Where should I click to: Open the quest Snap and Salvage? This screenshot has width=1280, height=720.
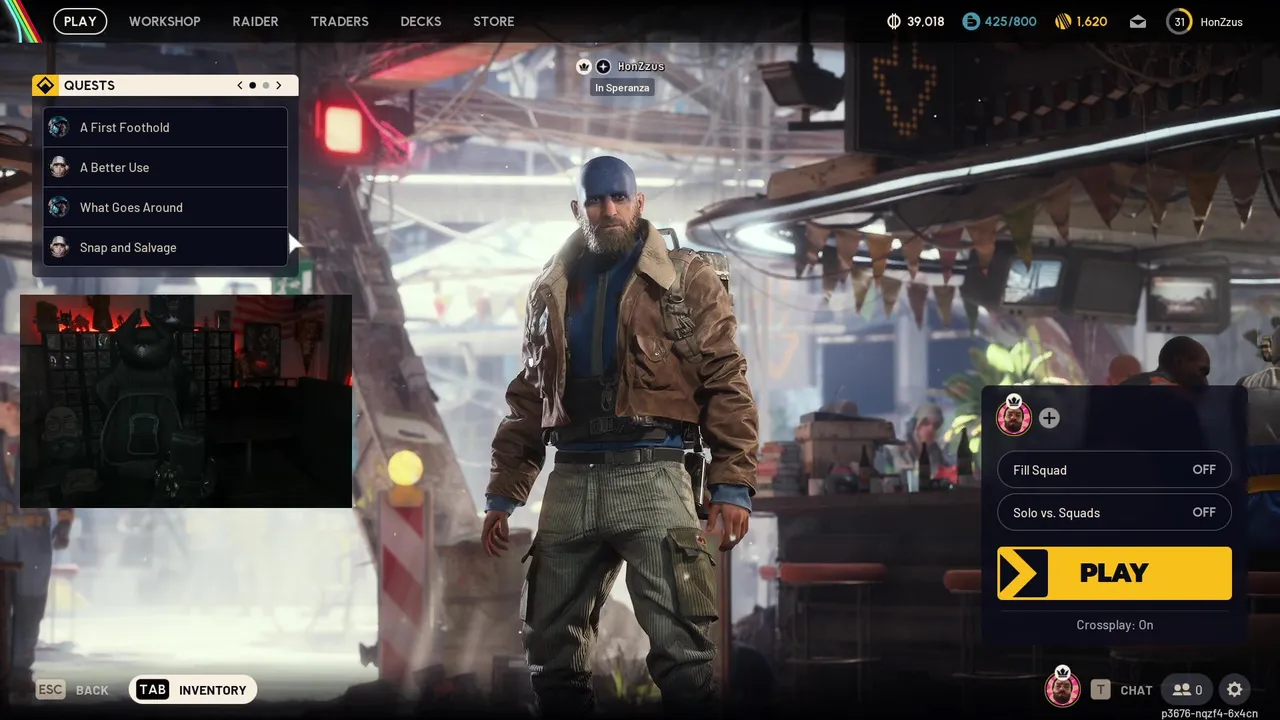[x=165, y=247]
